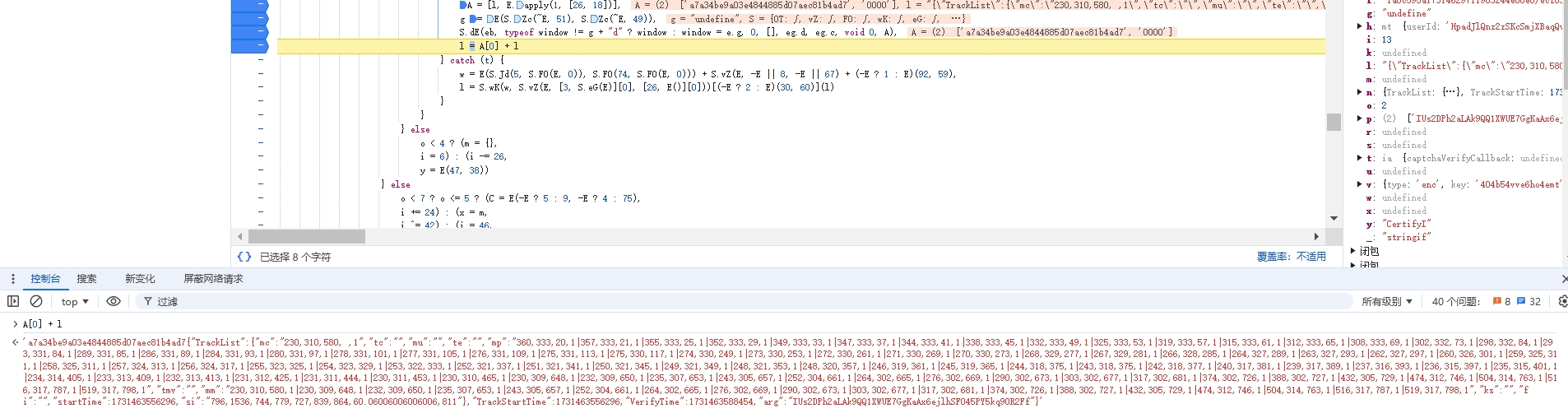Click breakpoint marker on highlighted execution line
Image resolution: width=1568 pixels, height=413 pixels.
pos(249,46)
